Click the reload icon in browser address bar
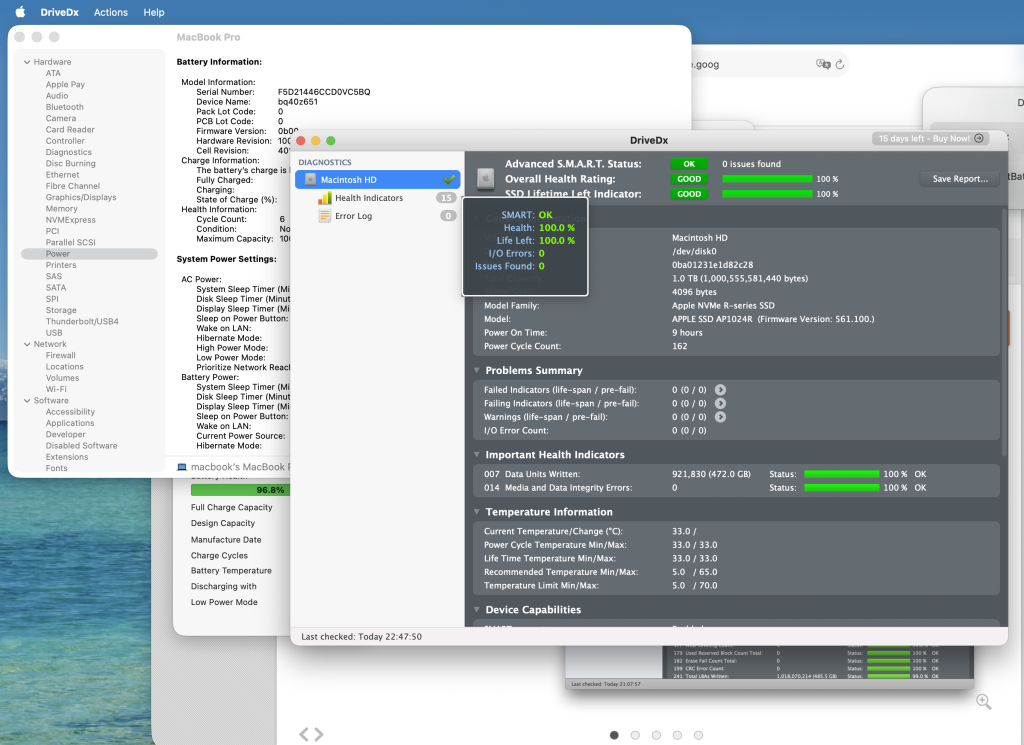Image resolution: width=1024 pixels, height=745 pixels. point(840,64)
